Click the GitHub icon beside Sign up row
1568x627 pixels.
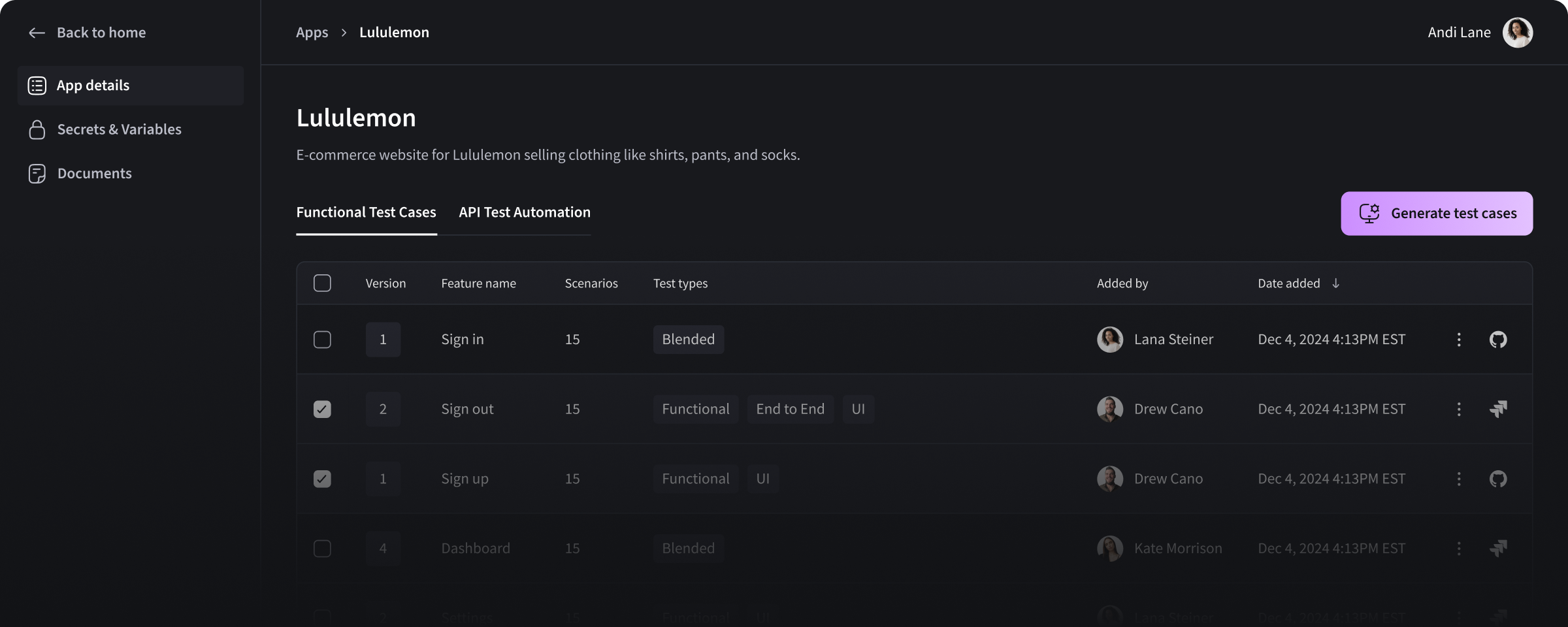[1498, 479]
